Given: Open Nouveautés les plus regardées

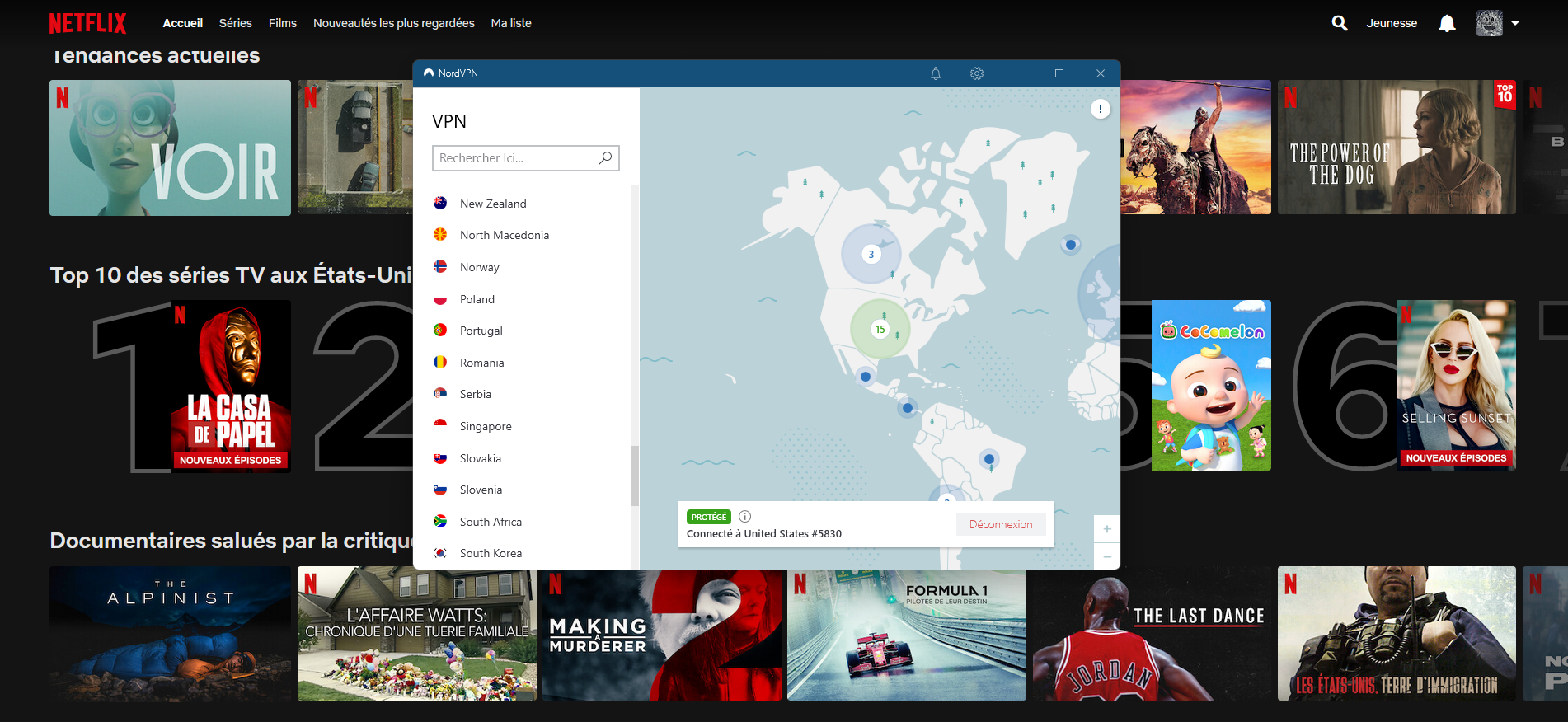Looking at the screenshot, I should (394, 23).
